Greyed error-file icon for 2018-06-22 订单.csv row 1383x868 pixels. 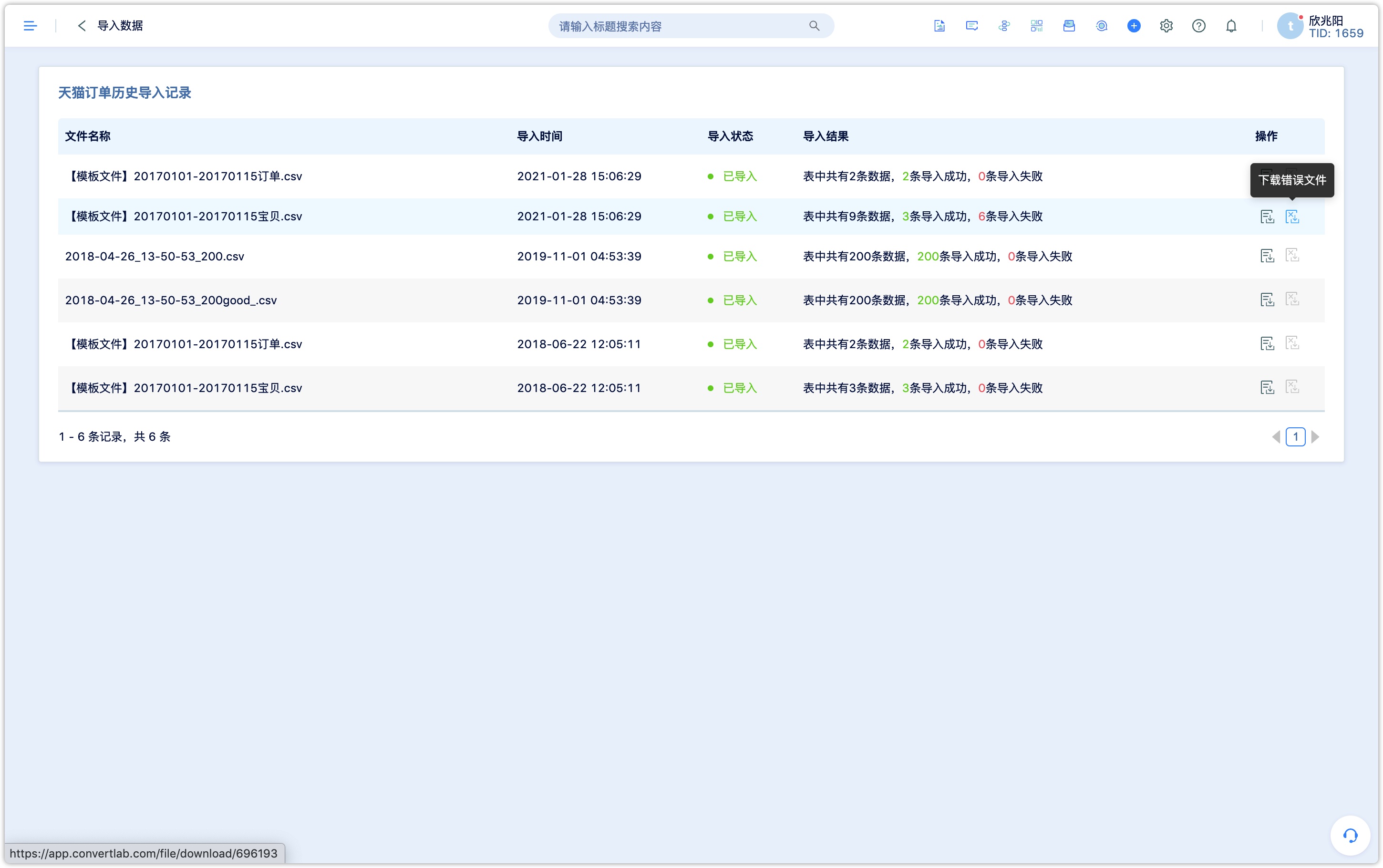click(1292, 343)
